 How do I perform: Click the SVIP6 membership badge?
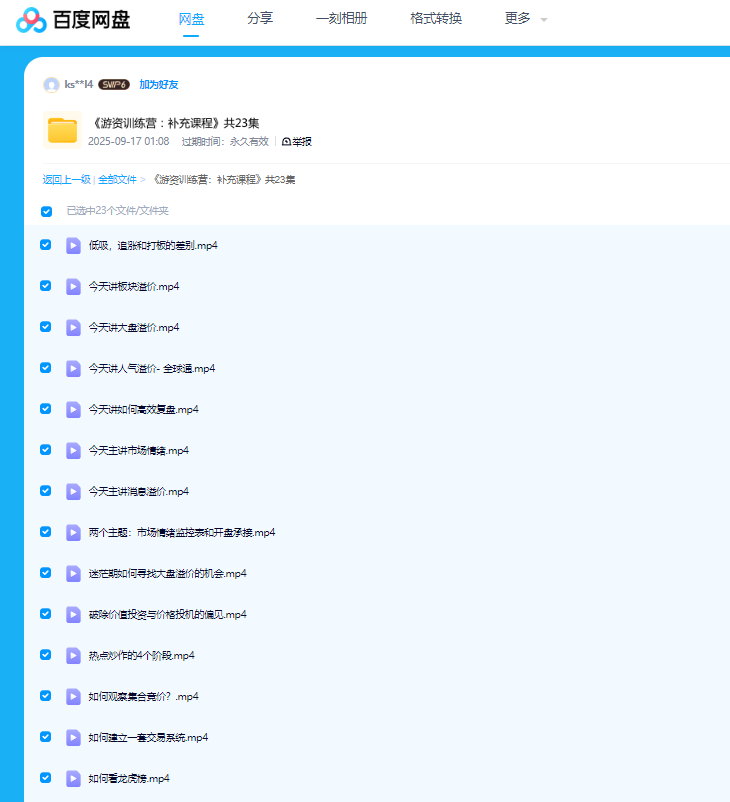[114, 85]
